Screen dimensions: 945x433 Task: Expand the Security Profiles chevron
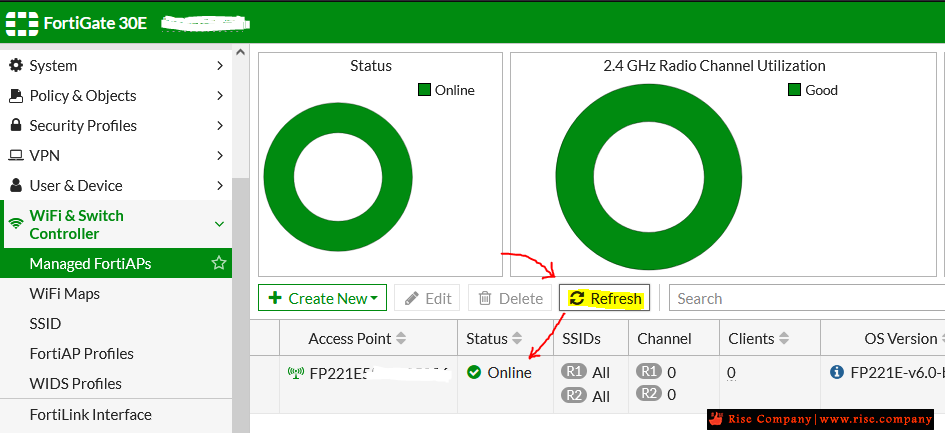coord(220,125)
